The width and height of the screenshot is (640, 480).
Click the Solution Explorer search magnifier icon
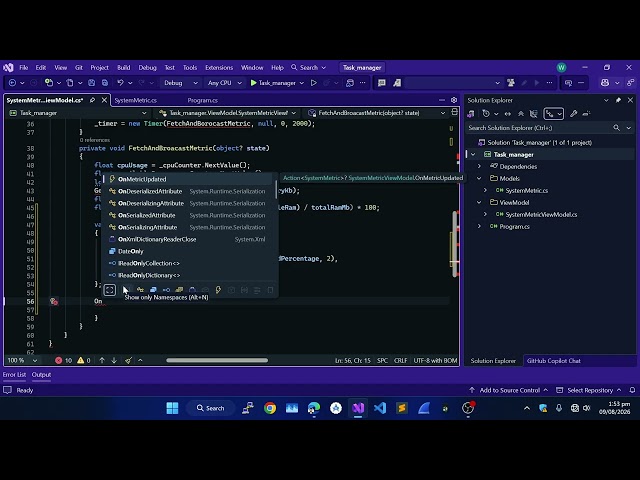pyautogui.click(x=616, y=128)
